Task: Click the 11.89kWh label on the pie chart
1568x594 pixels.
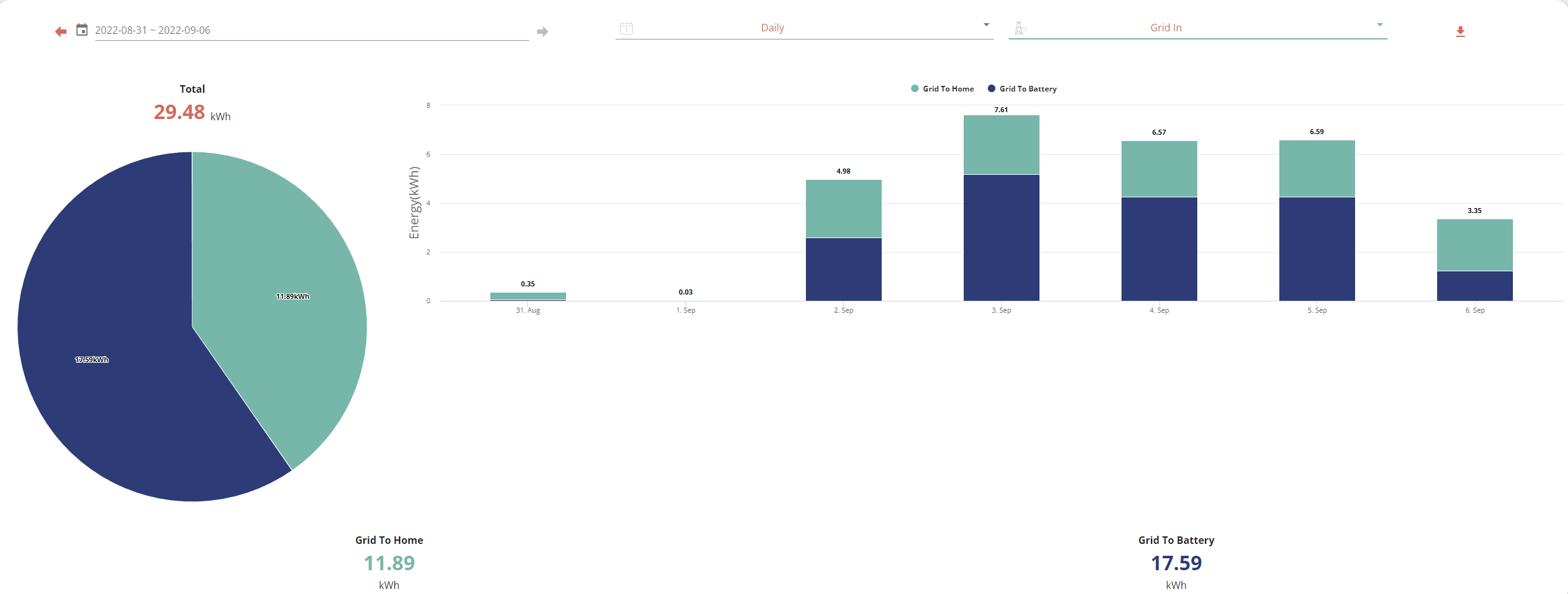Action: [x=293, y=296]
